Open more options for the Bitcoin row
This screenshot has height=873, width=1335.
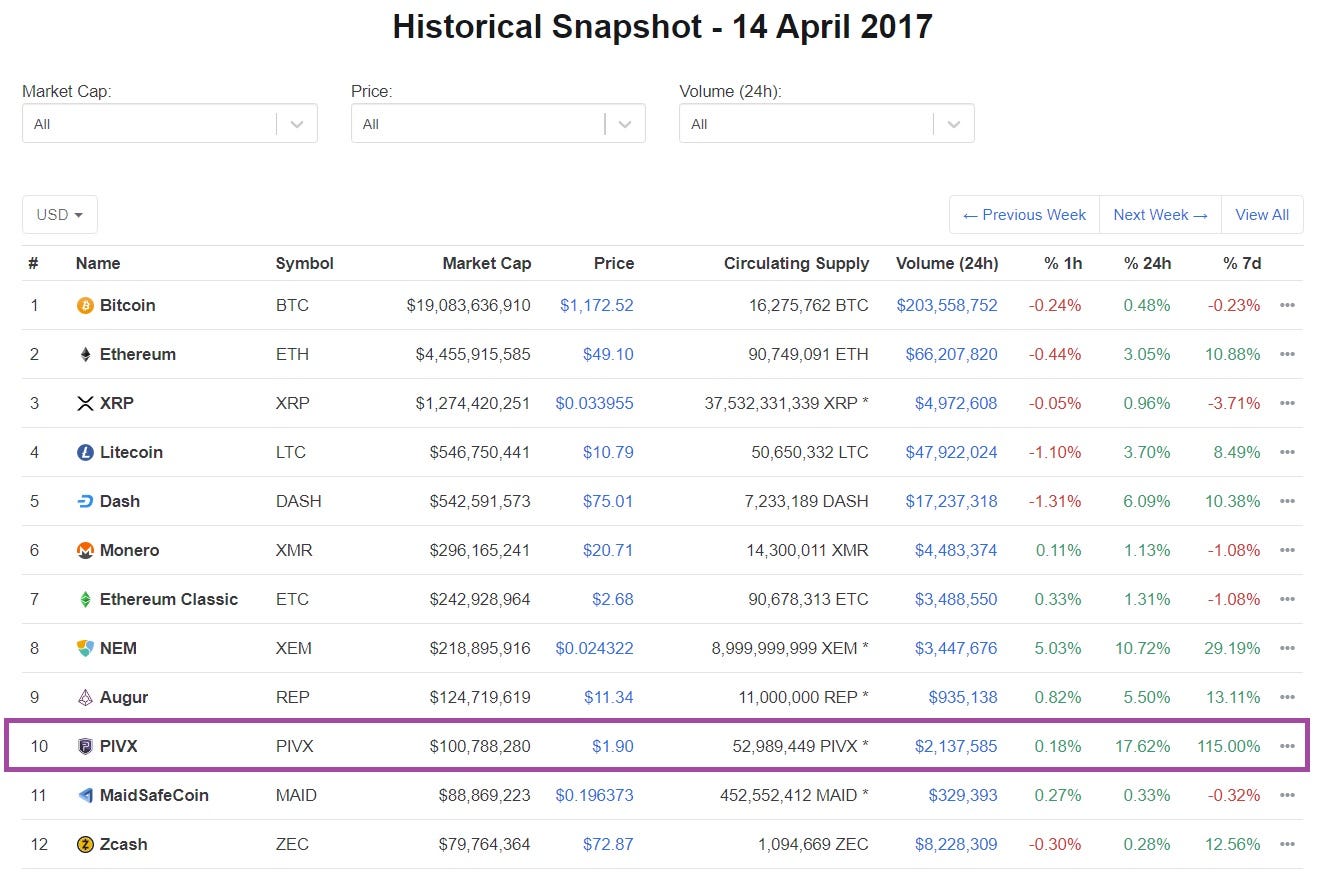coord(1287,305)
